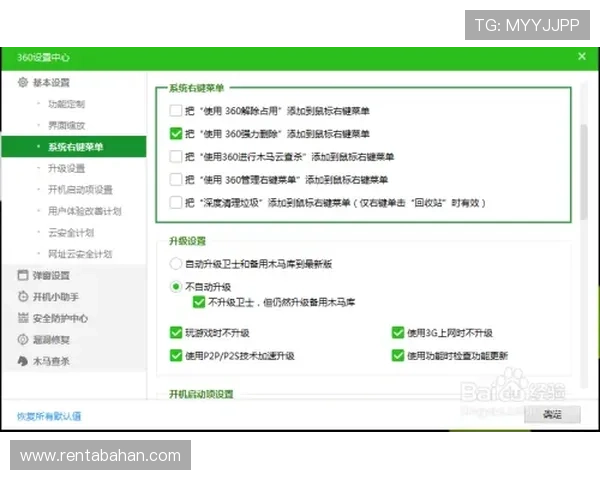Check 使用360管理右键菜单 option

[x=176, y=180]
